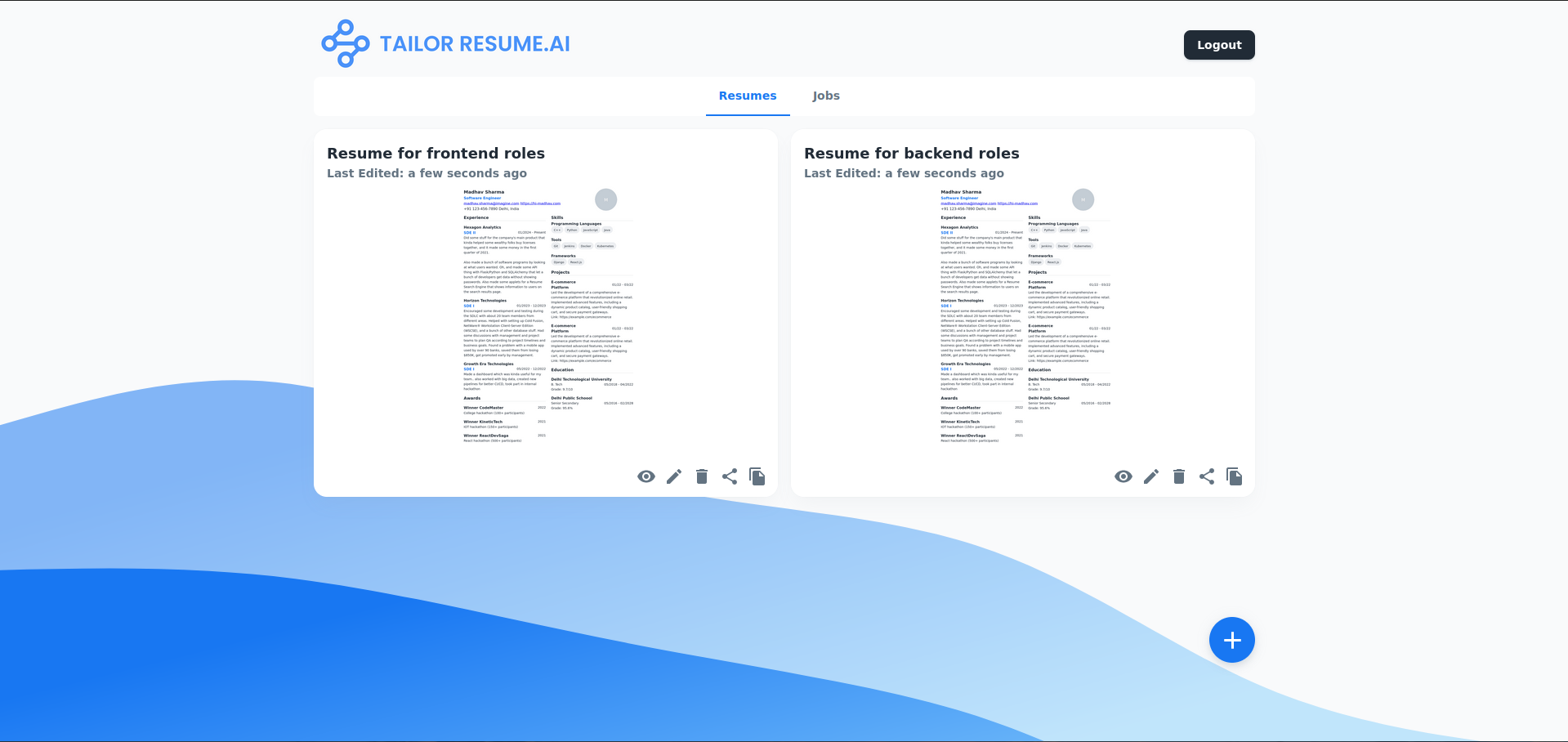This screenshot has width=1568, height=742.
Task: Click the Tailor Resume.AI logo icon
Action: click(346, 43)
